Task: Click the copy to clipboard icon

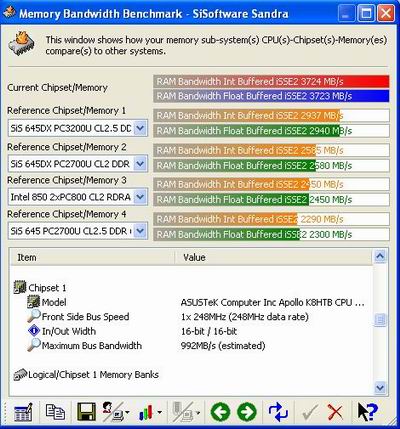Action: (55, 412)
